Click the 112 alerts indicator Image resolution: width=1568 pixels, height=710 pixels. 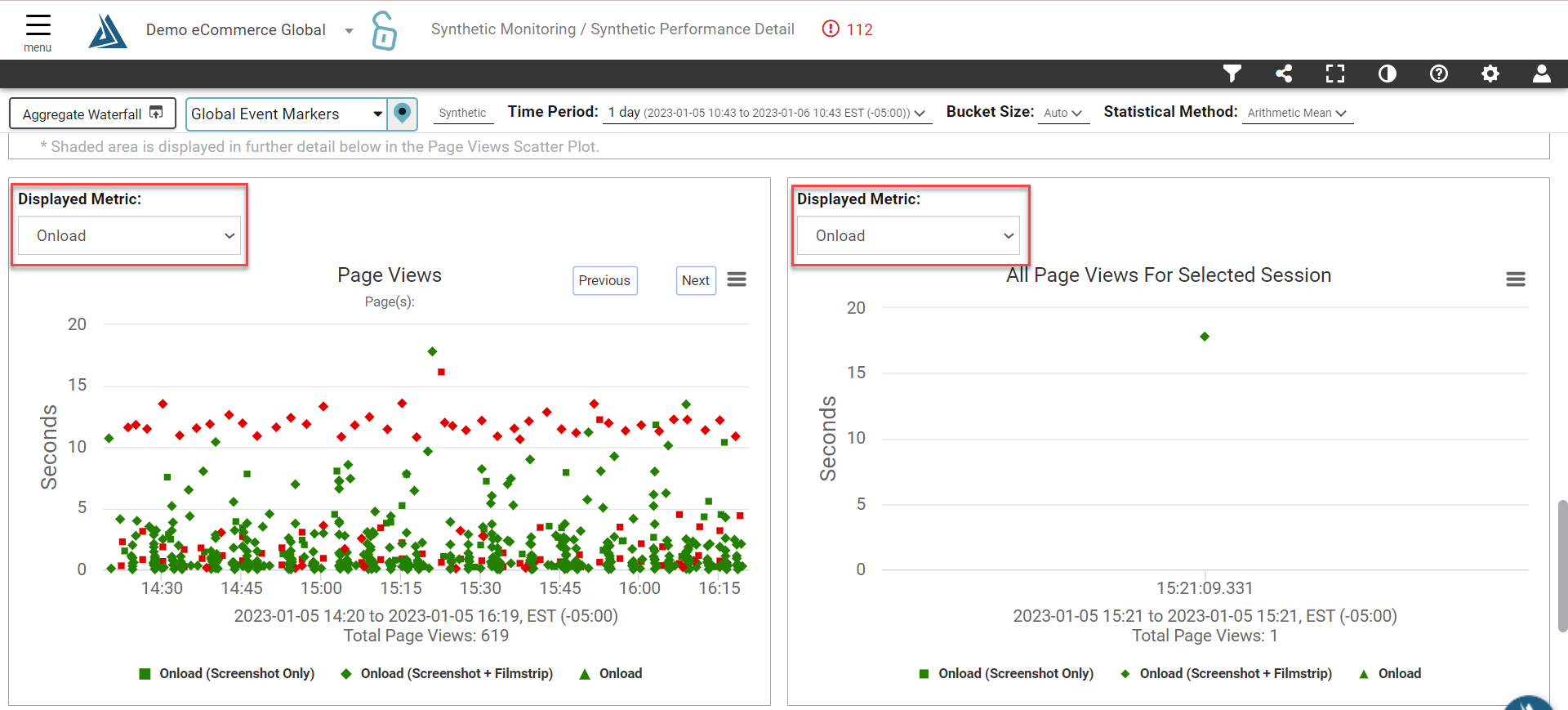(848, 29)
